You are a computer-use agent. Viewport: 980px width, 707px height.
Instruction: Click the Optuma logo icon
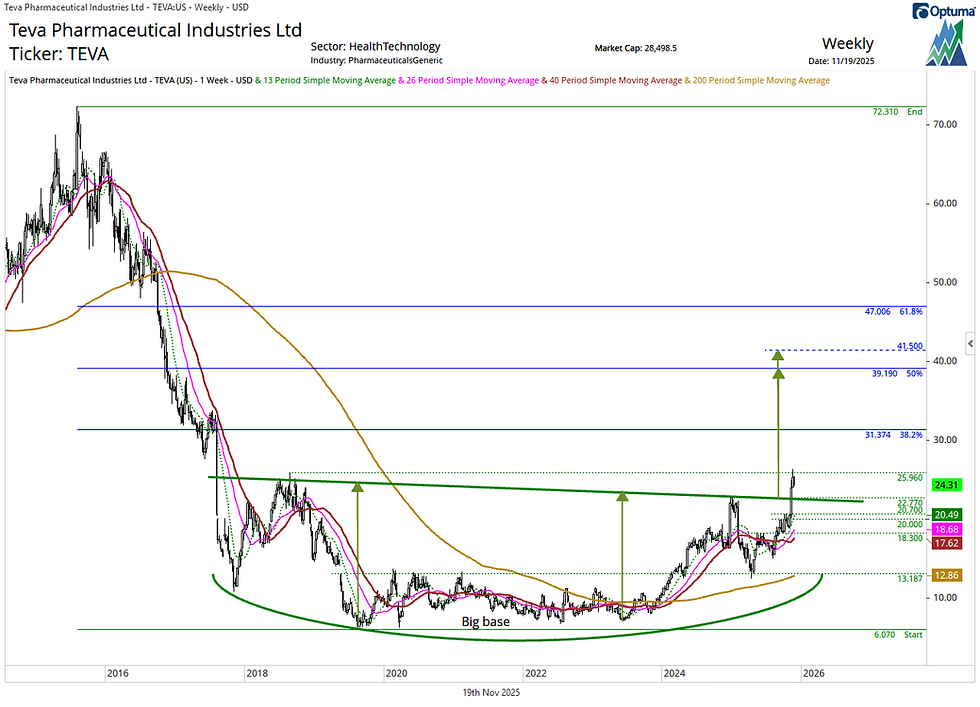coord(946,34)
